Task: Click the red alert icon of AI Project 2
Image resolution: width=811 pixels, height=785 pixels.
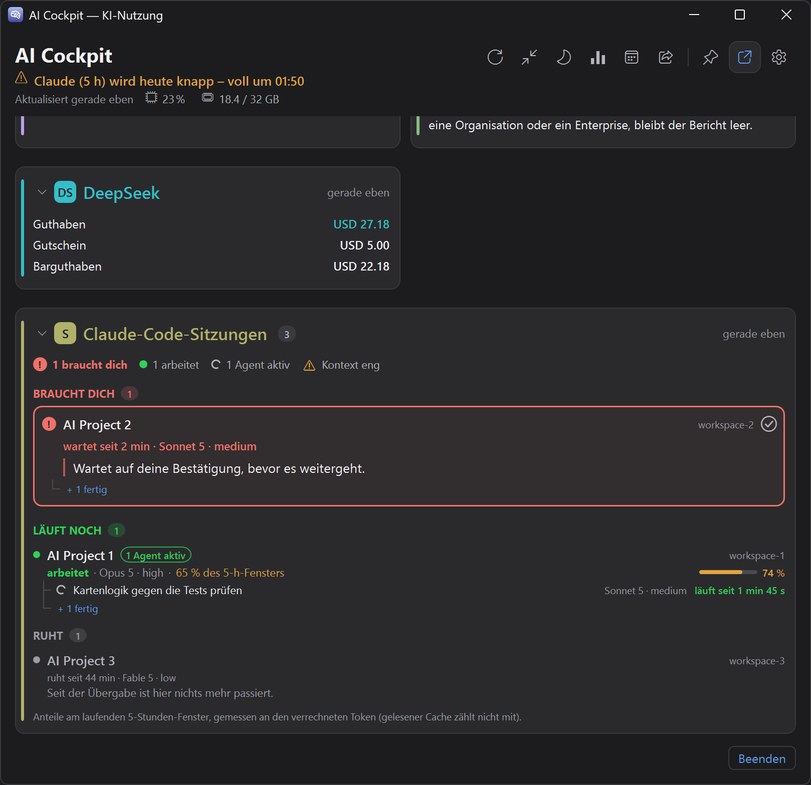Action: coord(49,424)
